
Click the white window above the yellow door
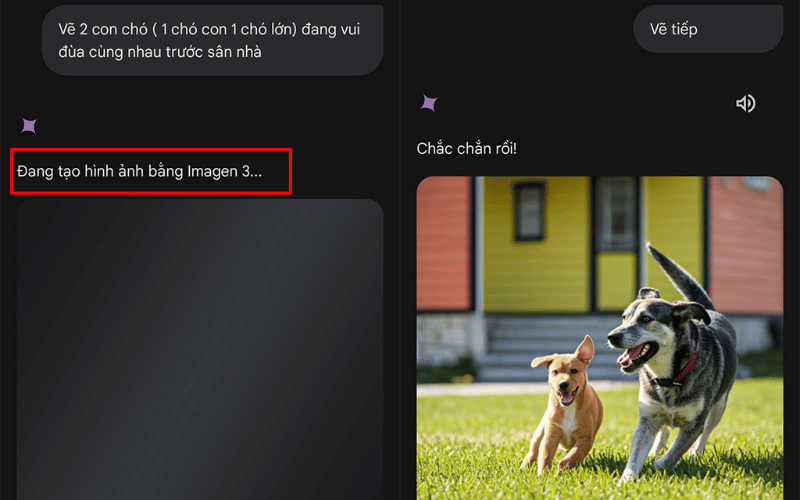(616, 213)
